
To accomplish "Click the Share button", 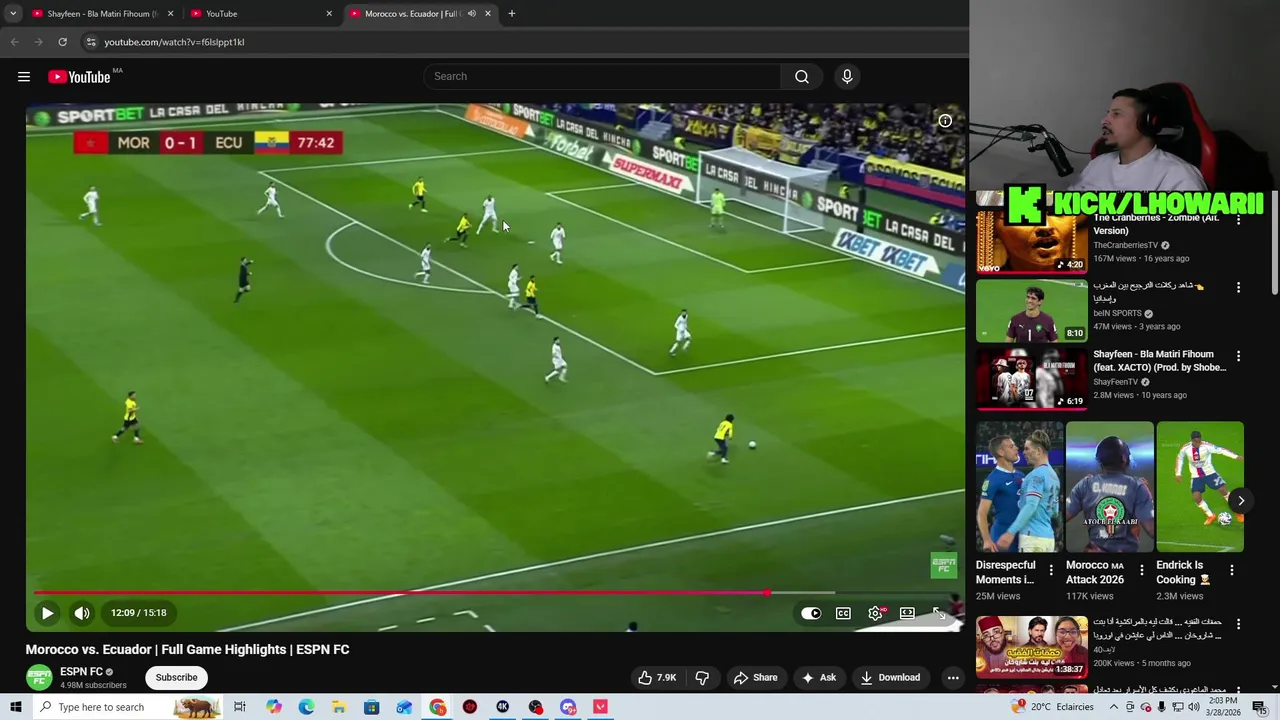I will click(x=755, y=677).
